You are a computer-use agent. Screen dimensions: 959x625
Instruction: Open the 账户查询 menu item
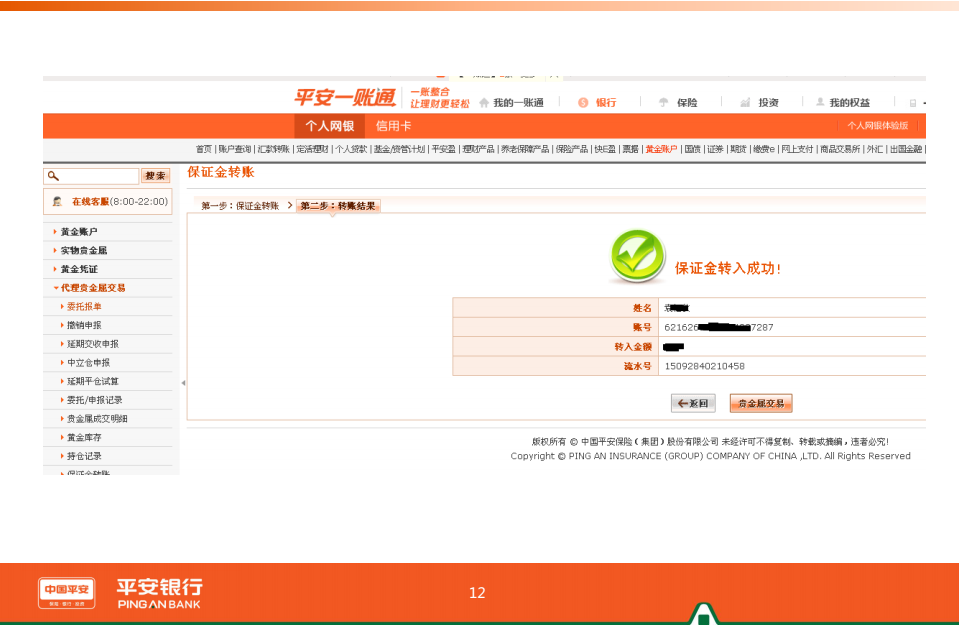pyautogui.click(x=235, y=149)
